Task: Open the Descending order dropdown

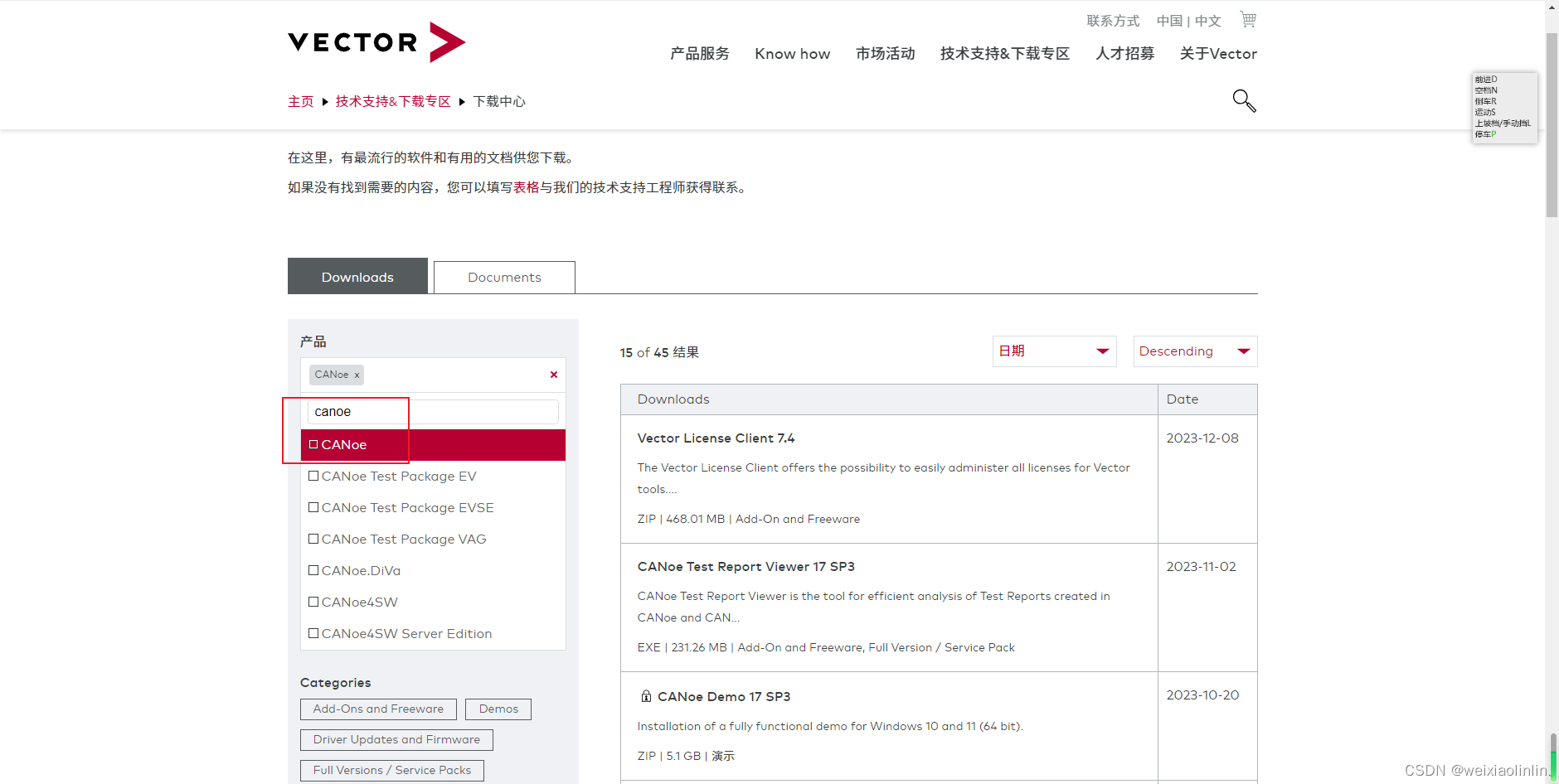Action: tap(1195, 351)
